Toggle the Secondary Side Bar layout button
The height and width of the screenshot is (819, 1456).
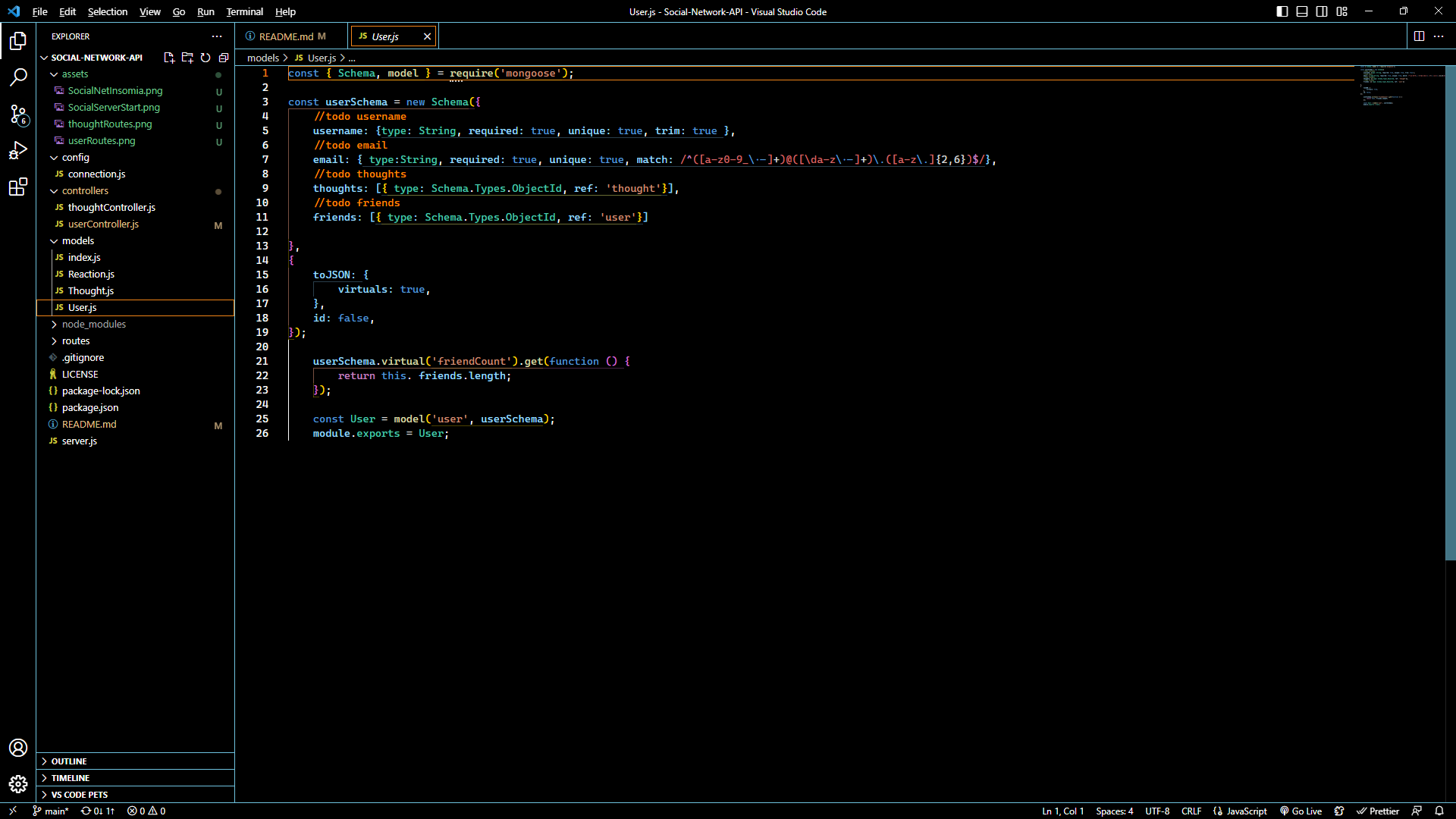click(x=1322, y=11)
